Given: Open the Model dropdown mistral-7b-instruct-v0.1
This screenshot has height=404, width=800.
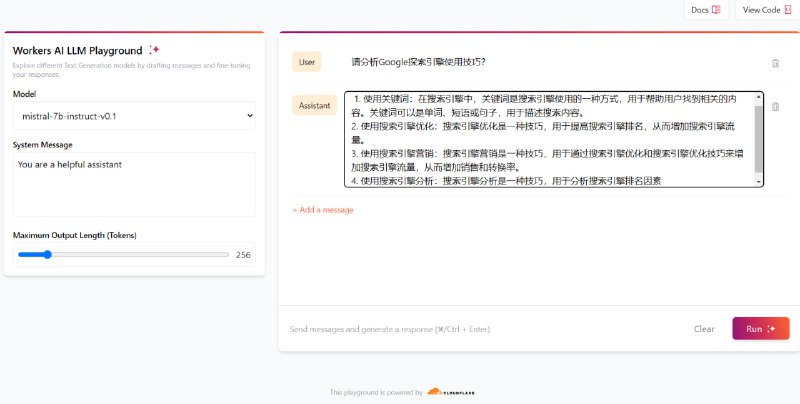Looking at the screenshot, I should (x=134, y=116).
